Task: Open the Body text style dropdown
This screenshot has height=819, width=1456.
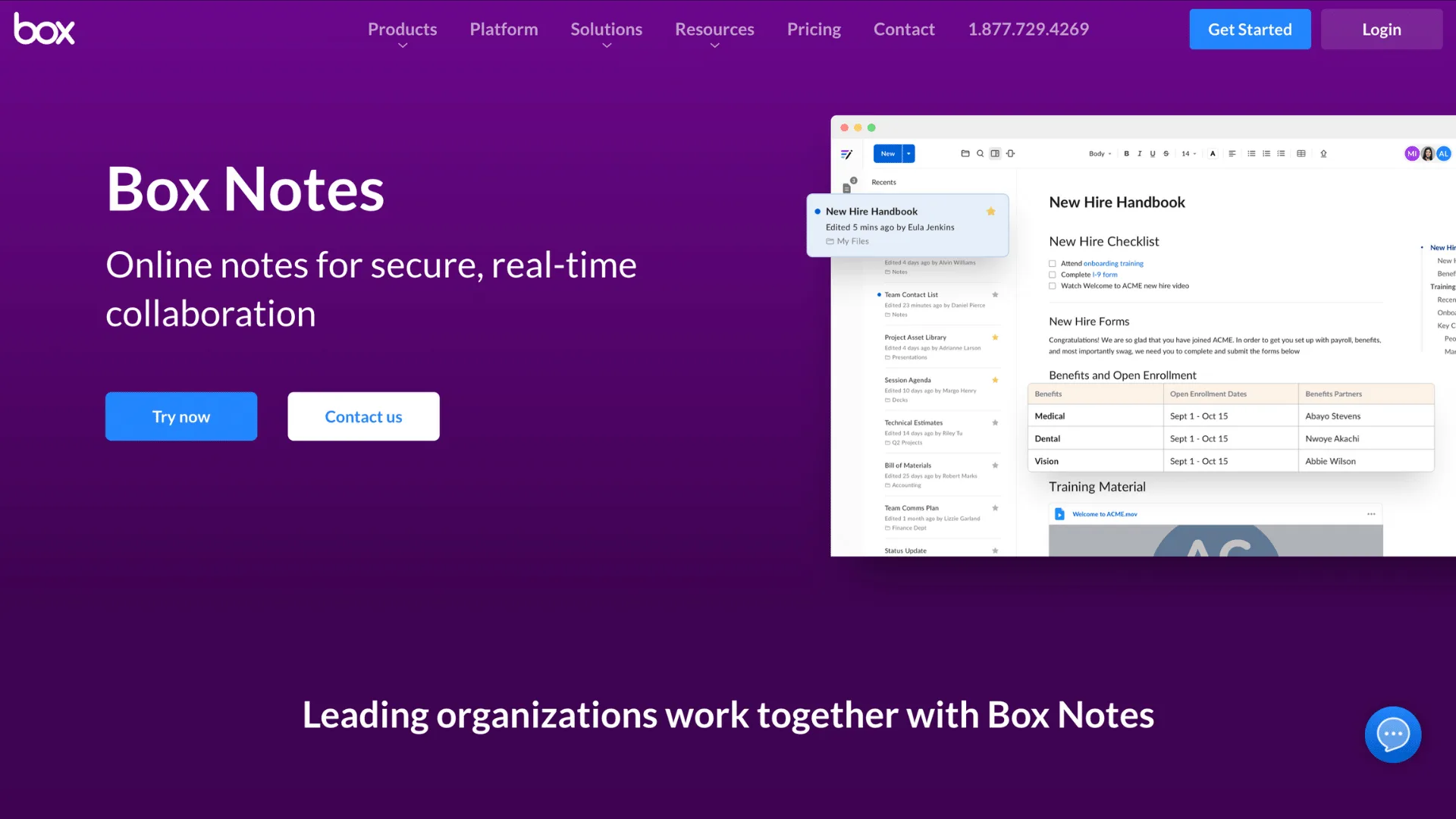Action: (x=1100, y=154)
